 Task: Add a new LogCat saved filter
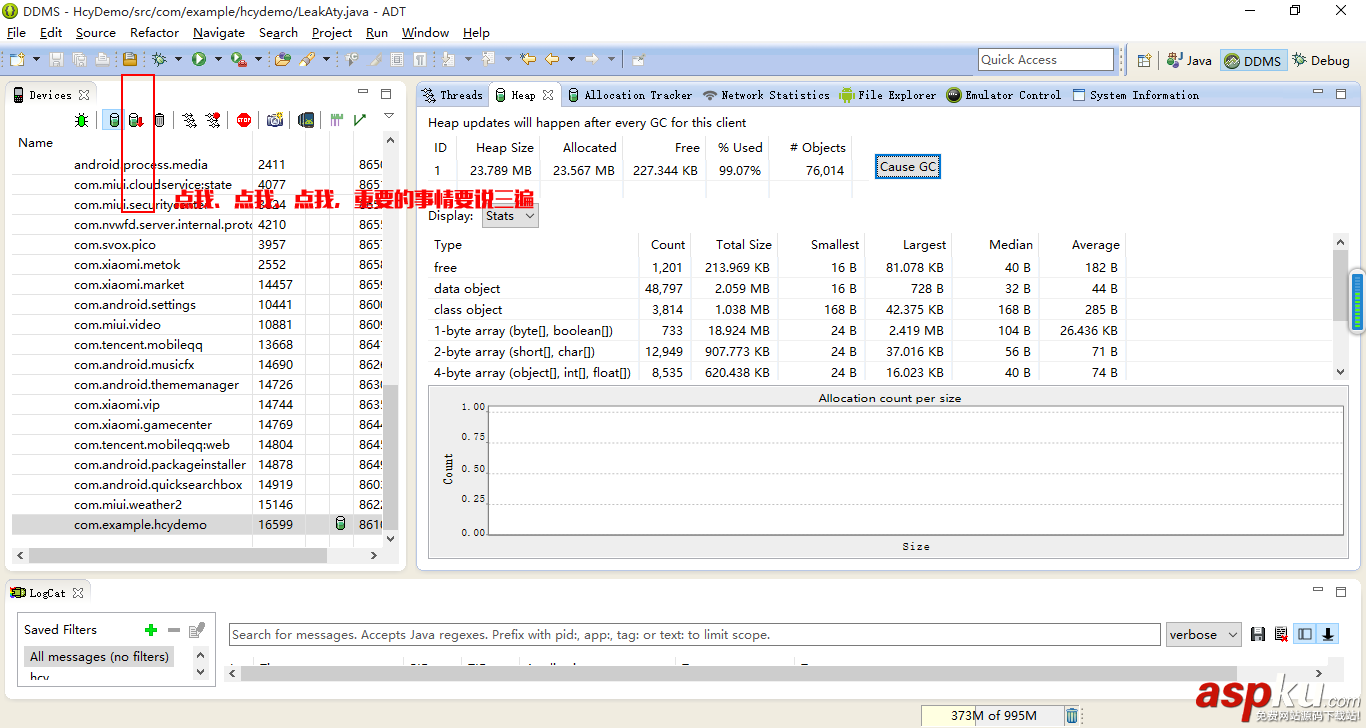pos(151,630)
